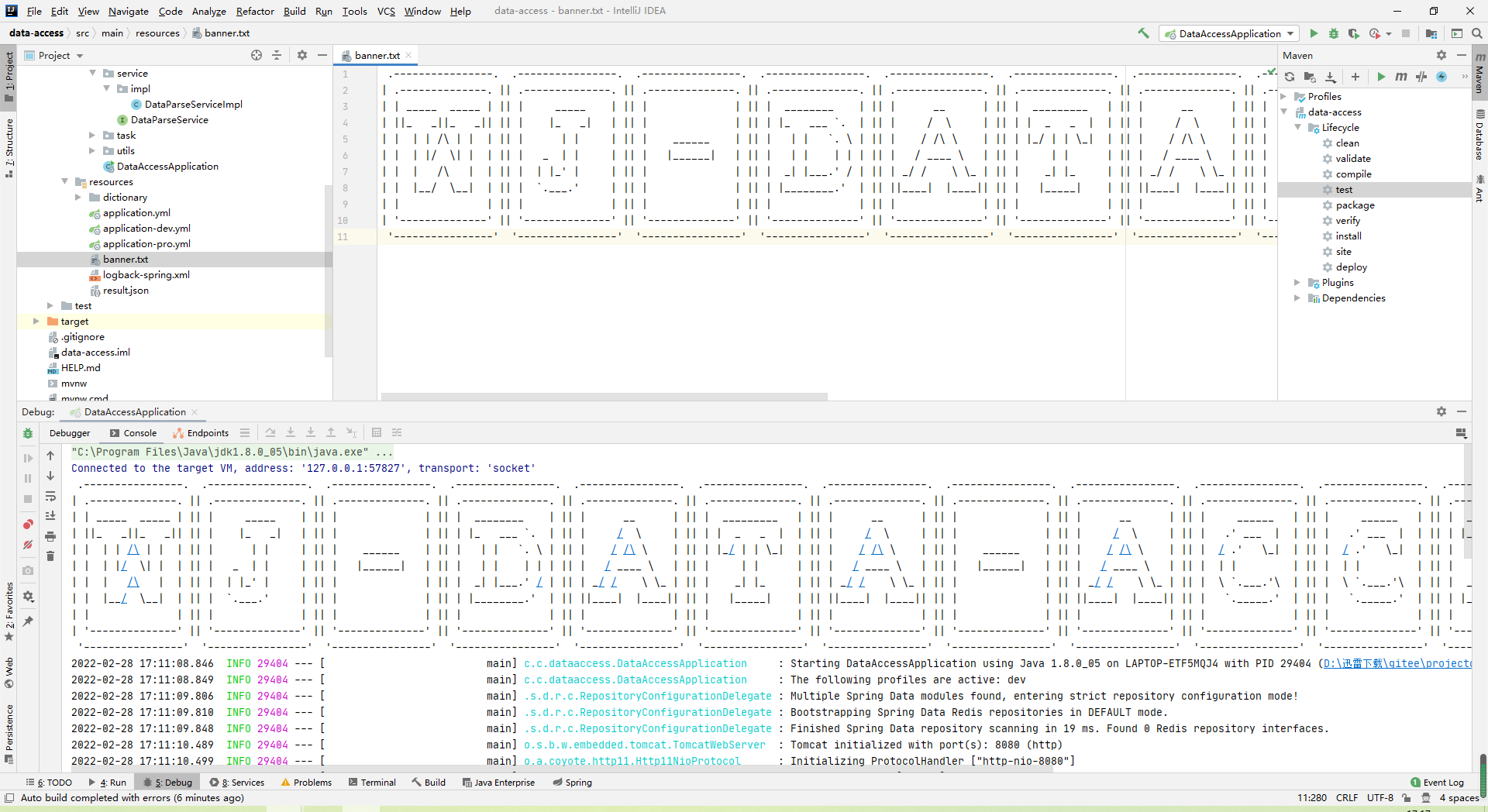Start debugging with the top toolbar bug icon

[x=1334, y=33]
